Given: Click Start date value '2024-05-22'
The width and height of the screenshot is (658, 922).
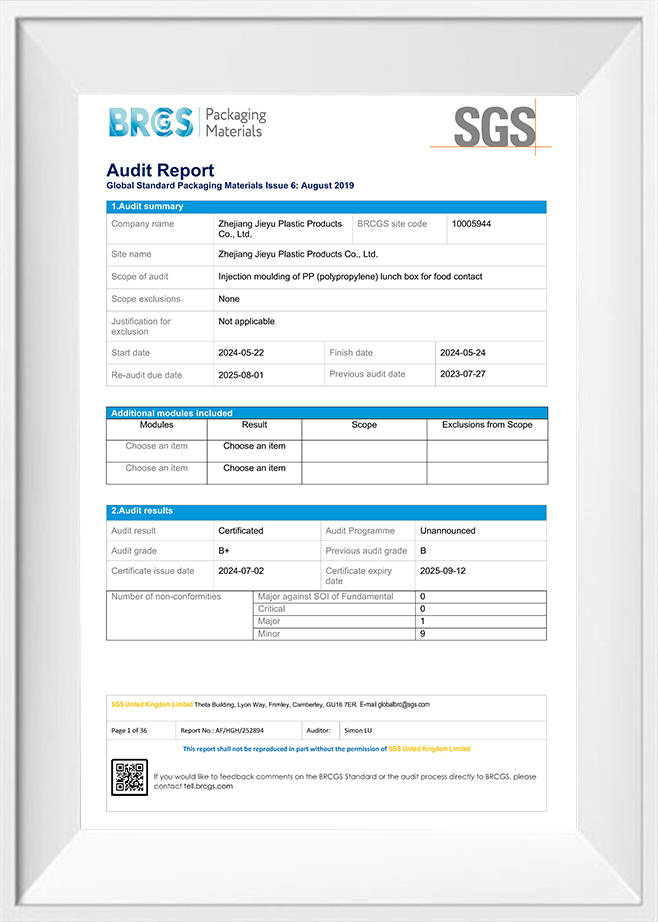Looking at the screenshot, I should click(x=241, y=353).
